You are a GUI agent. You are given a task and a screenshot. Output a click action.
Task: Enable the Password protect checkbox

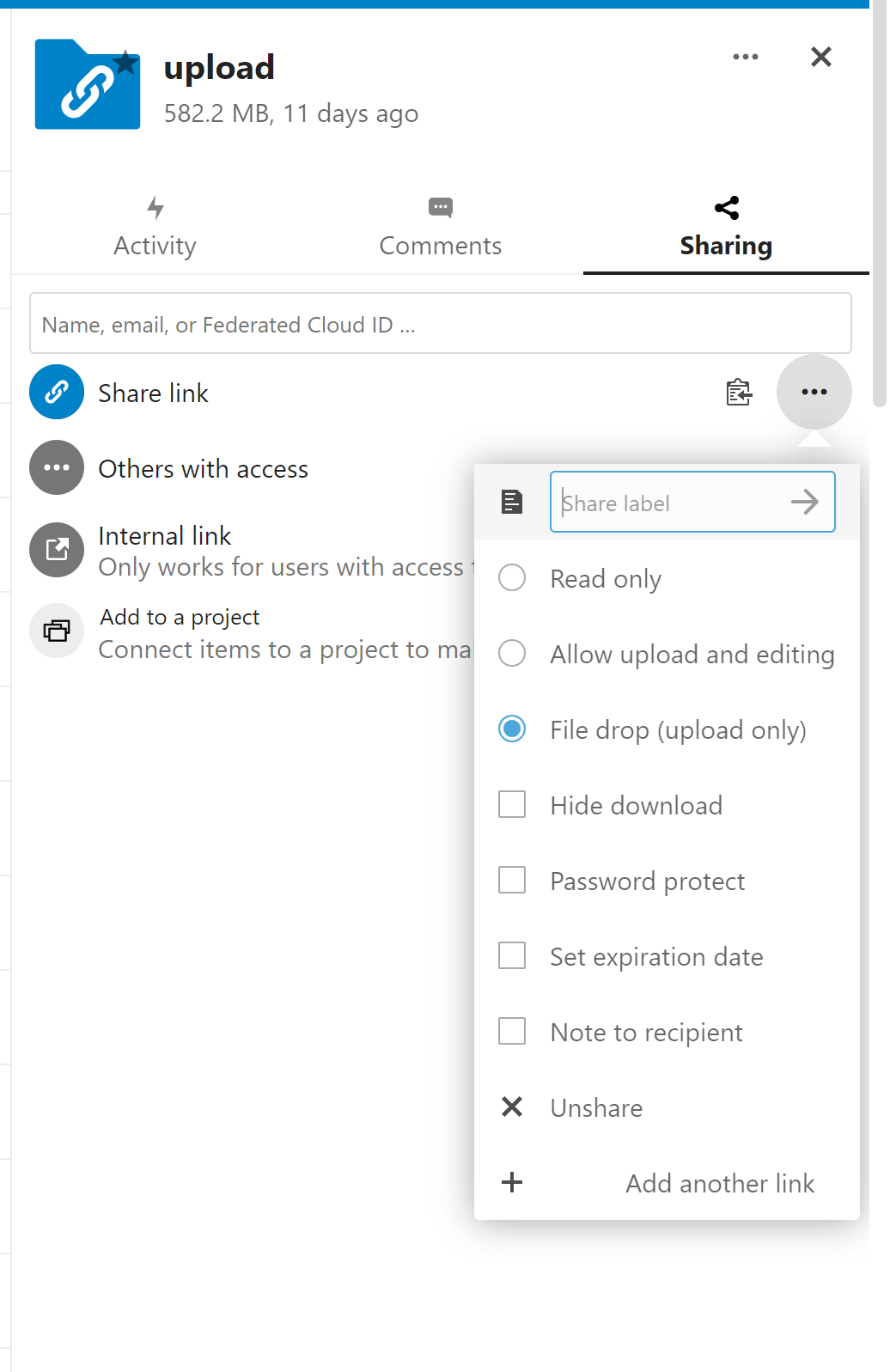pos(512,881)
